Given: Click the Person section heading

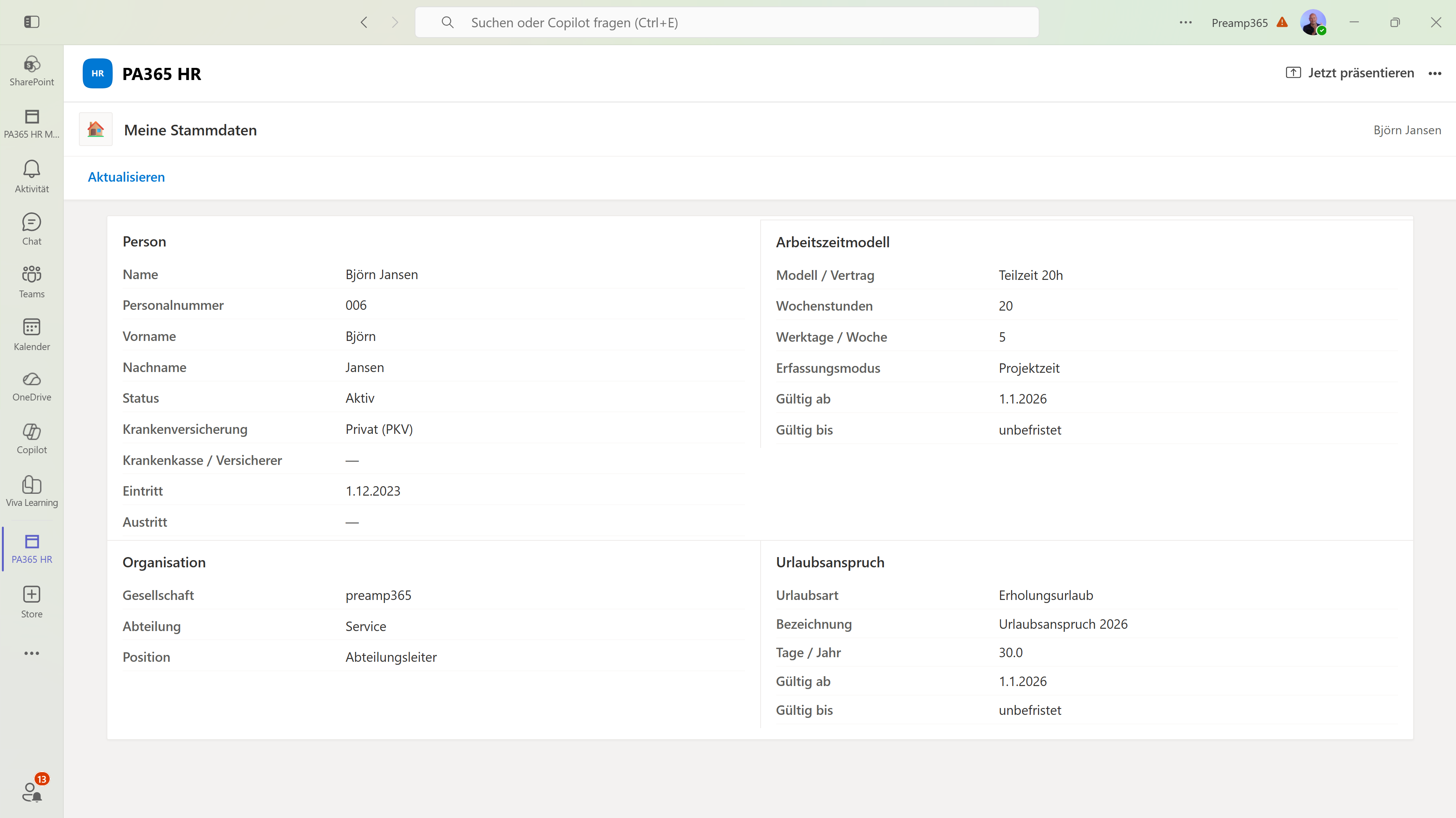Looking at the screenshot, I should click(144, 242).
